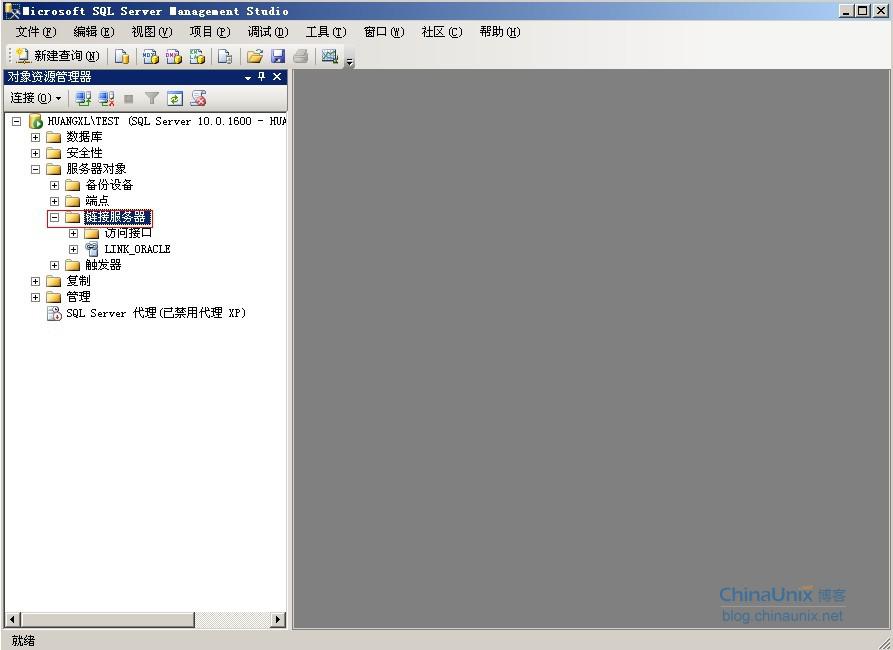Viewport: 893px width, 650px height.
Task: Click the Analysis Services XMLA Query icon
Action: 197,56
